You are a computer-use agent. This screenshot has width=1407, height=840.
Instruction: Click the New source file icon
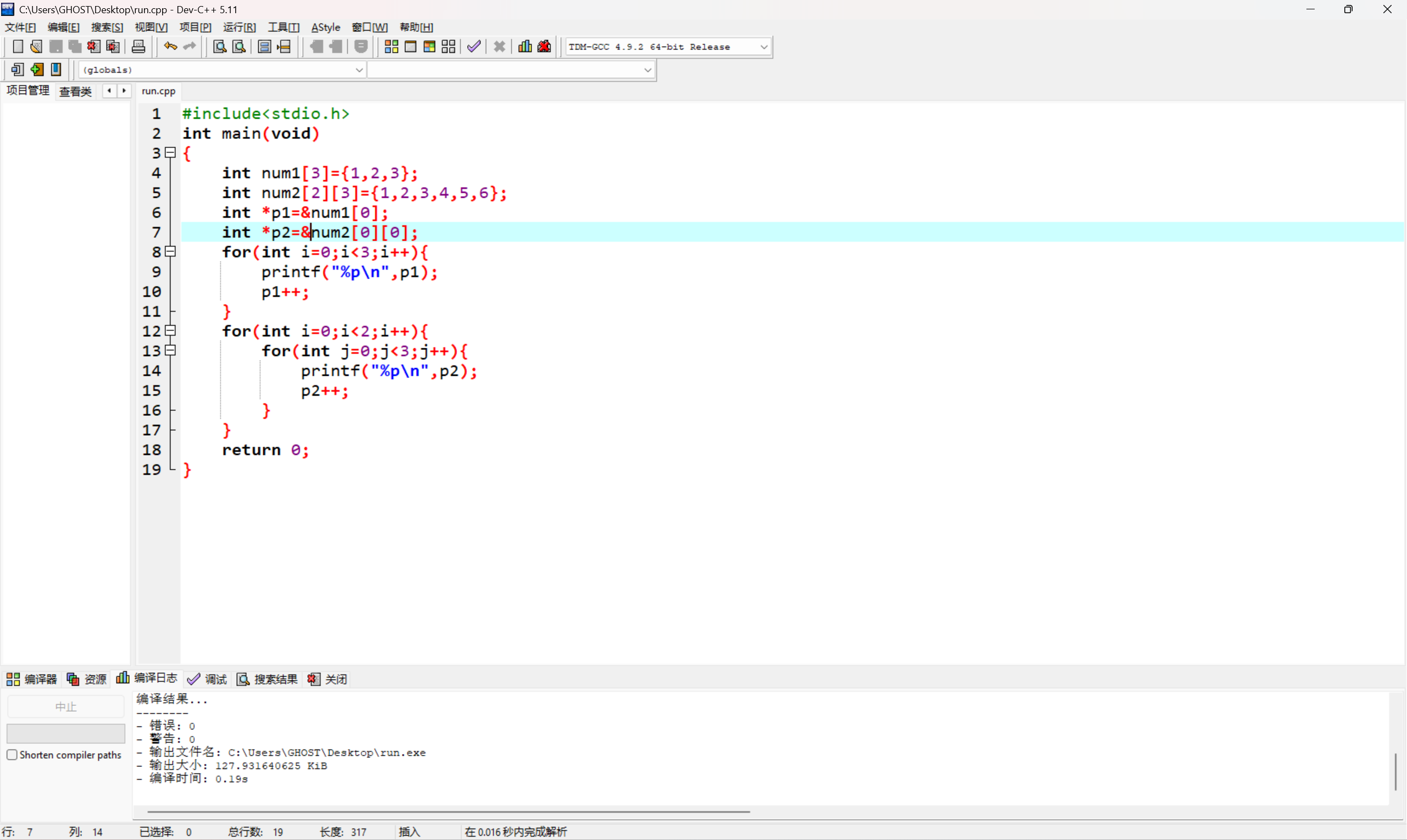click(18, 46)
